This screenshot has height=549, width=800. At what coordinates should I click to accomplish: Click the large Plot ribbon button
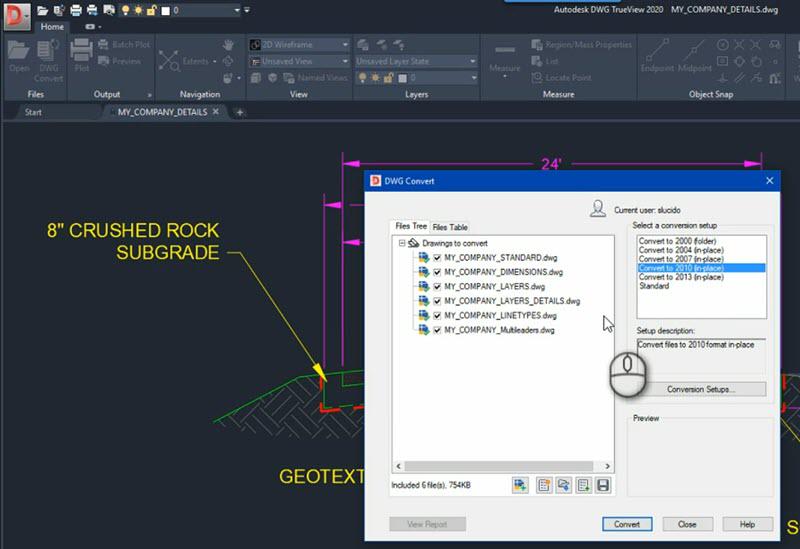pos(81,56)
